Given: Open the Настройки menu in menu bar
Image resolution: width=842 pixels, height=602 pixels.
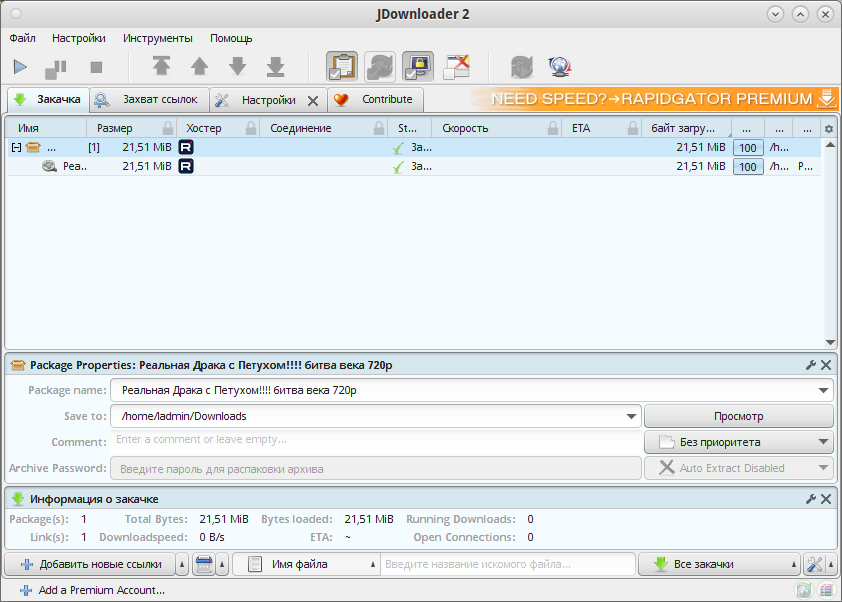Looking at the screenshot, I should (x=78, y=38).
